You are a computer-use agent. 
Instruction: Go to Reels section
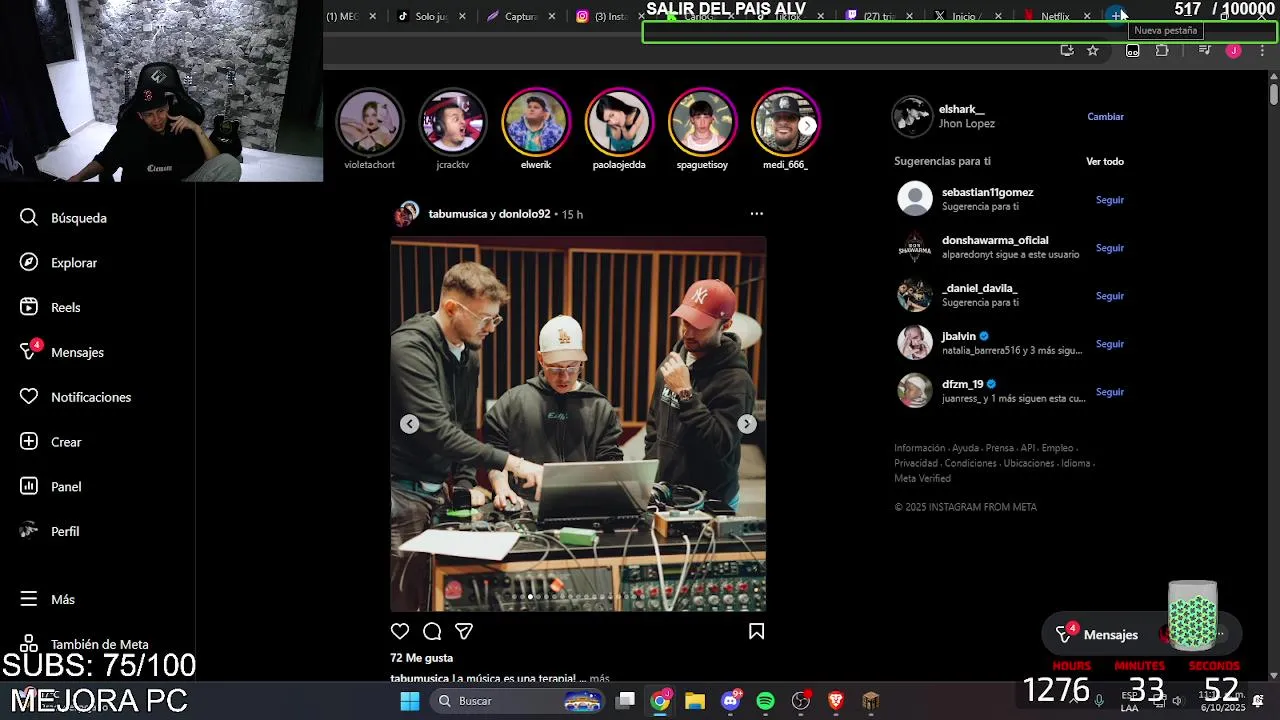pyautogui.click(x=51, y=307)
